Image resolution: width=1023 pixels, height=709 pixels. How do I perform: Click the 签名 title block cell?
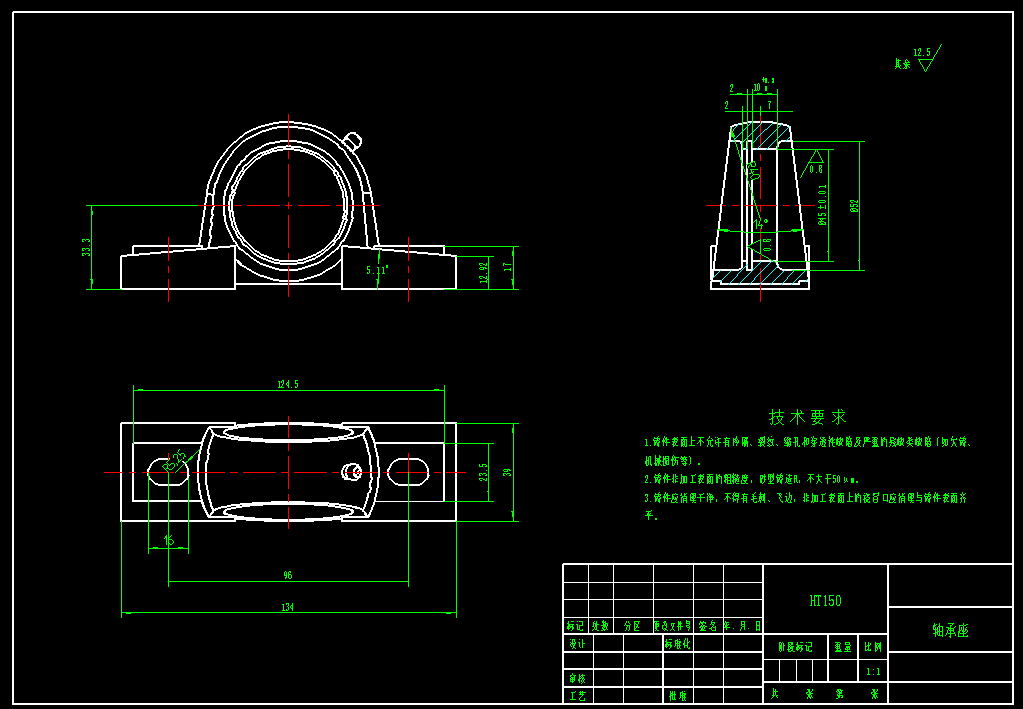(x=708, y=626)
